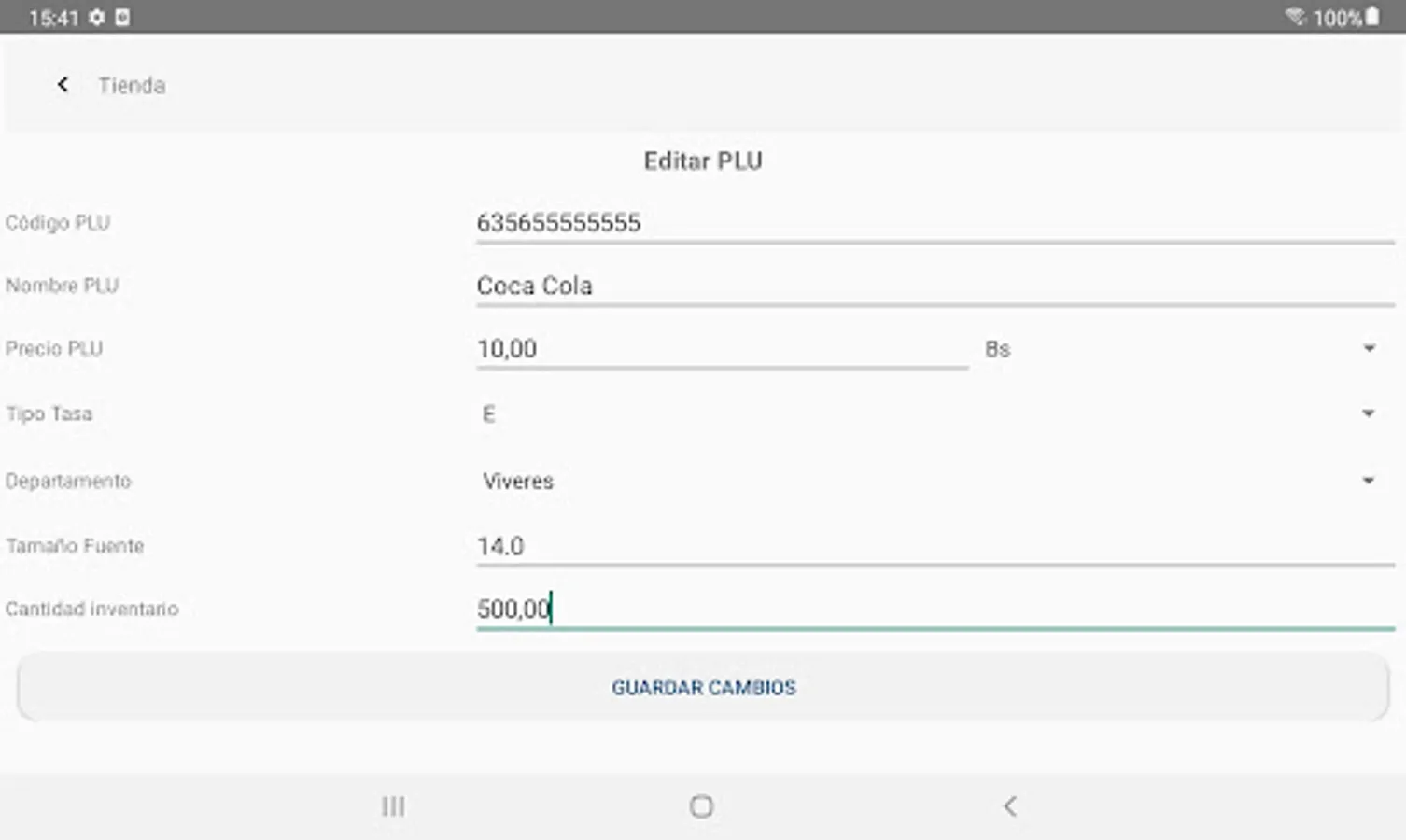Open the settings gear in the status bar
Viewport: 1406px width, 840px height.
pyautogui.click(x=98, y=16)
